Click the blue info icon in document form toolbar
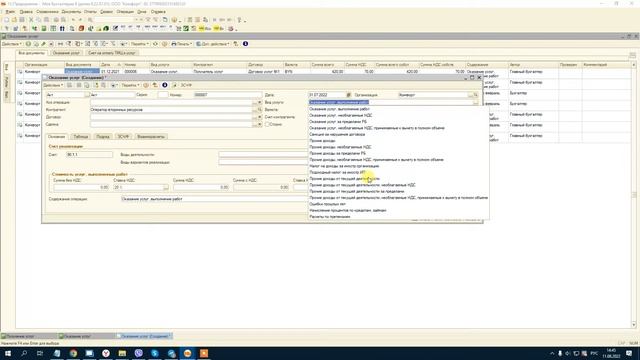This screenshot has width=640, height=360. pyautogui.click(x=164, y=85)
